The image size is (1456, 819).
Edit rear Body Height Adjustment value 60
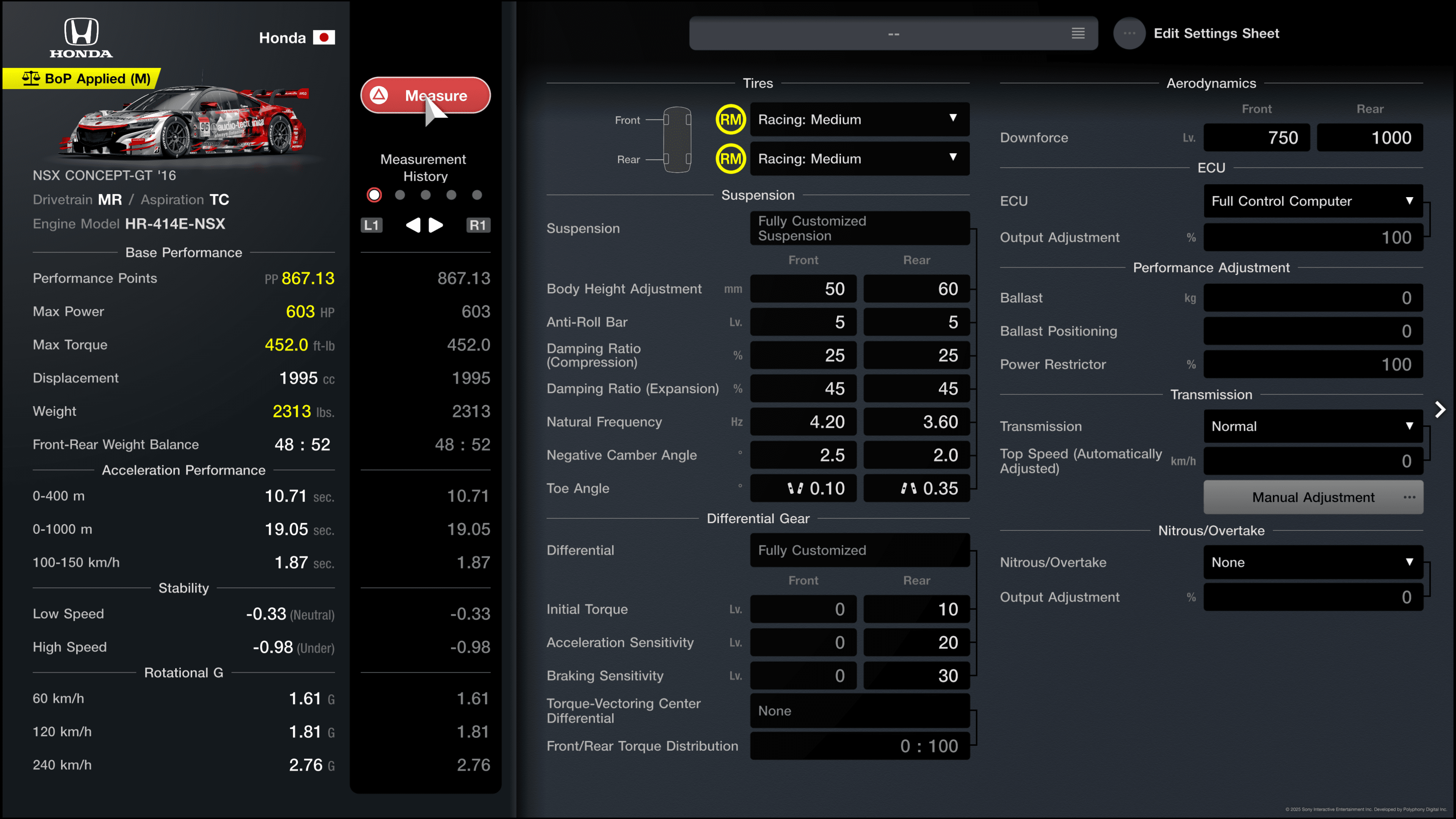(917, 289)
